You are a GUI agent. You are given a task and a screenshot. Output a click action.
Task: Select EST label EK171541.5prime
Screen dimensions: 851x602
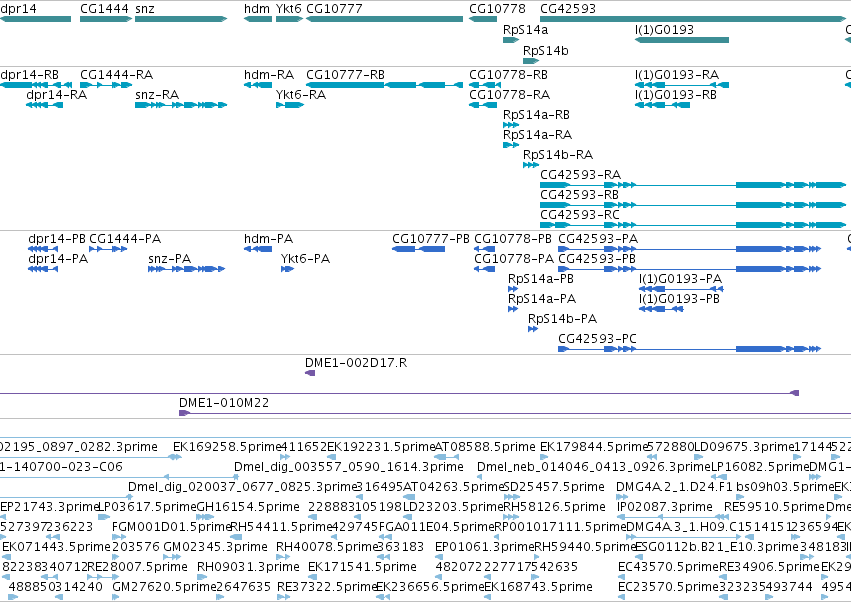pos(362,567)
